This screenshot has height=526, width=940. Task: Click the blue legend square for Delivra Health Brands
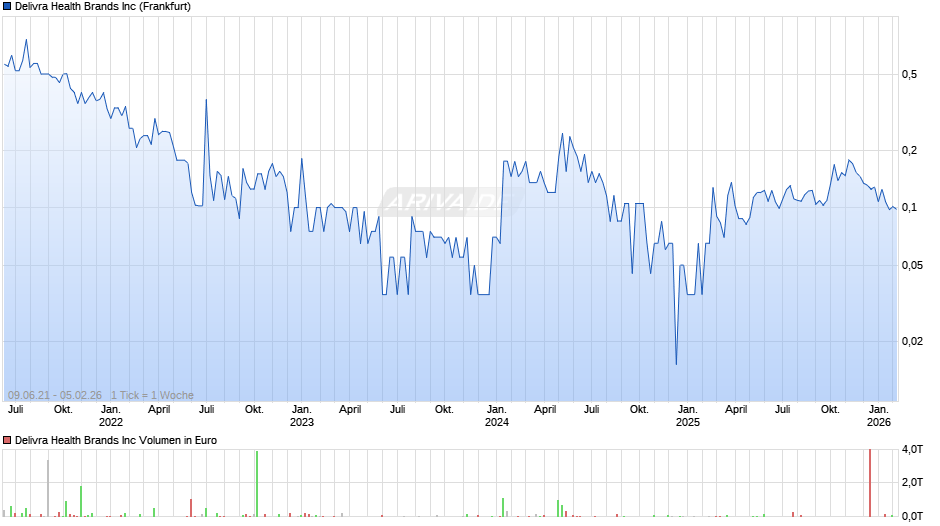(x=7, y=7)
